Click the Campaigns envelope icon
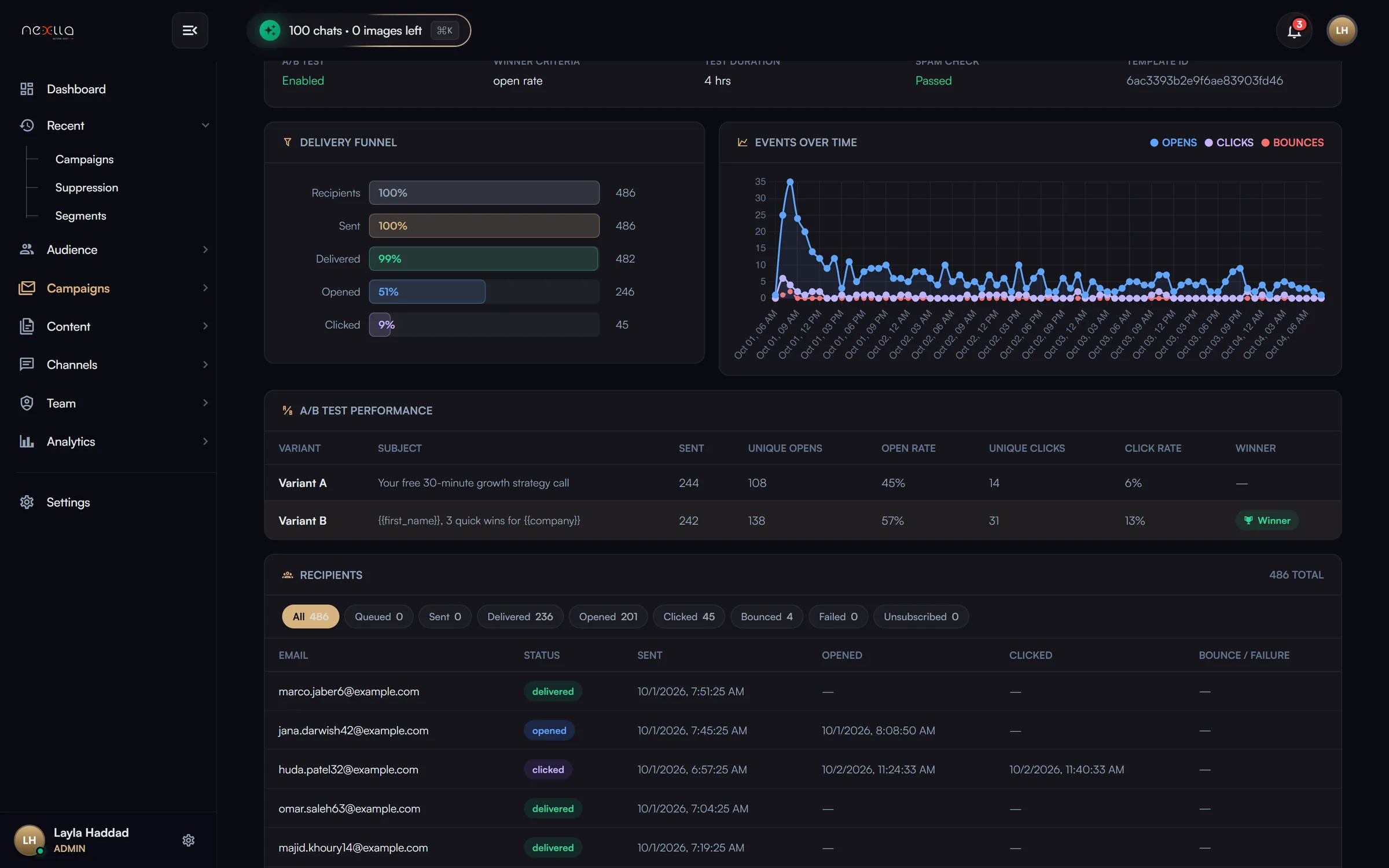The width and height of the screenshot is (1389, 868). click(x=27, y=288)
